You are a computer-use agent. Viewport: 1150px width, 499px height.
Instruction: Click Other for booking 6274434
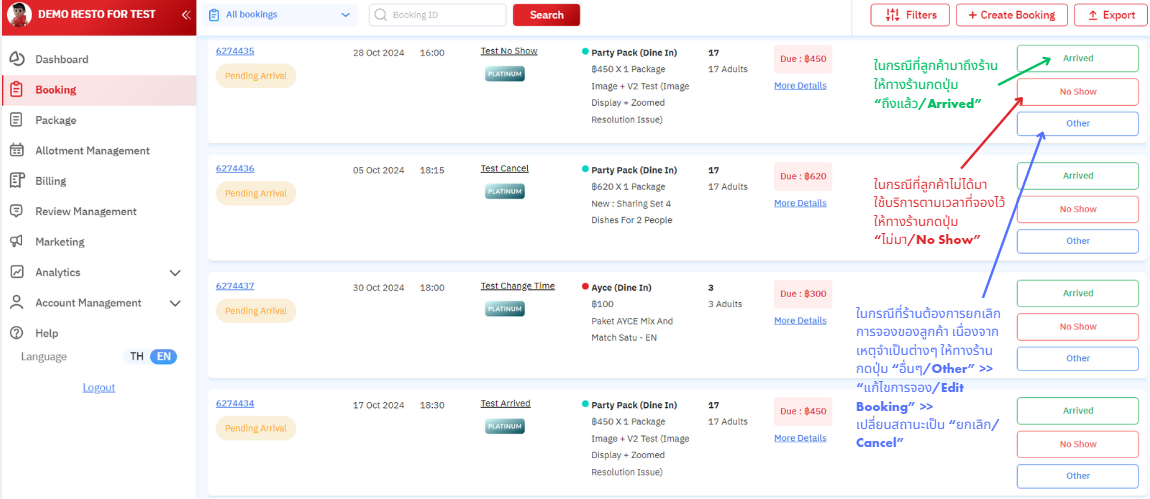click(1077, 476)
